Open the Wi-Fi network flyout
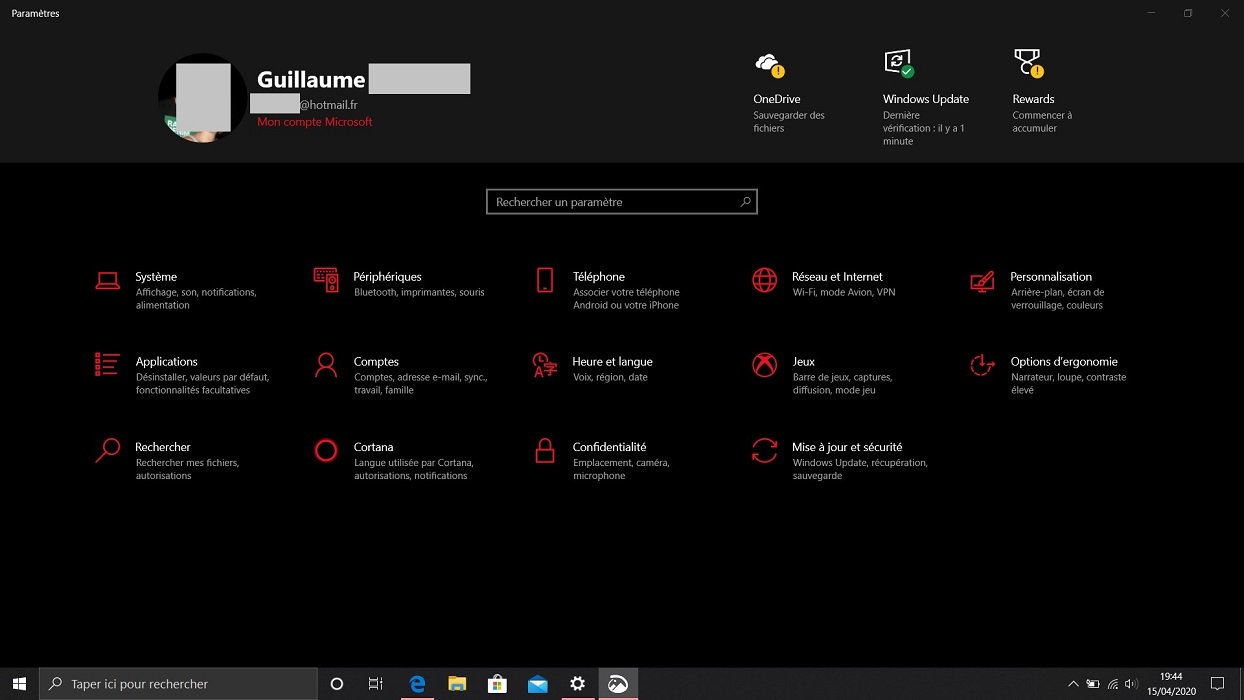Image resolution: width=1244 pixels, height=700 pixels. 1113,684
